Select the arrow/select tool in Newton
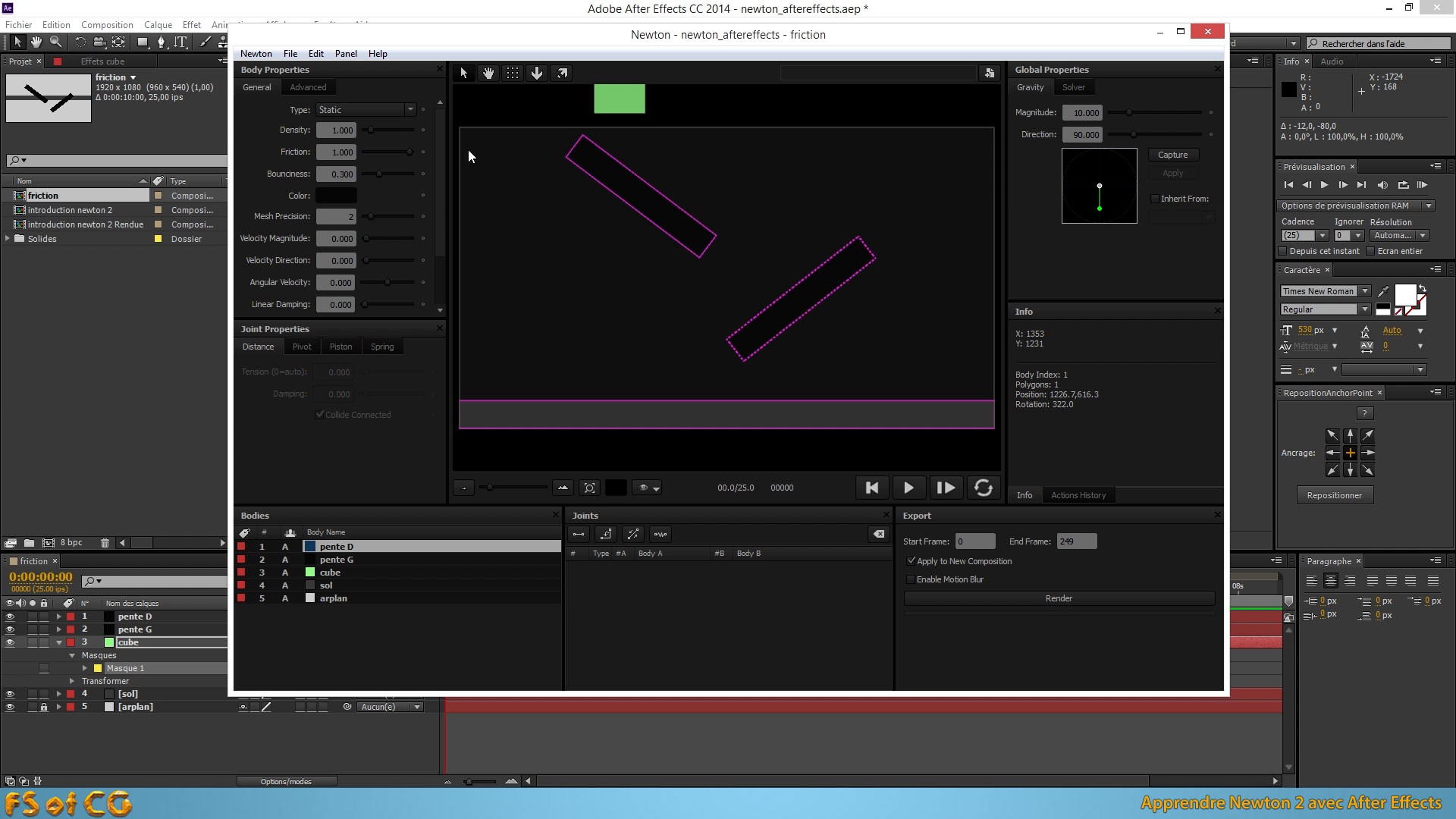1456x819 pixels. [463, 71]
